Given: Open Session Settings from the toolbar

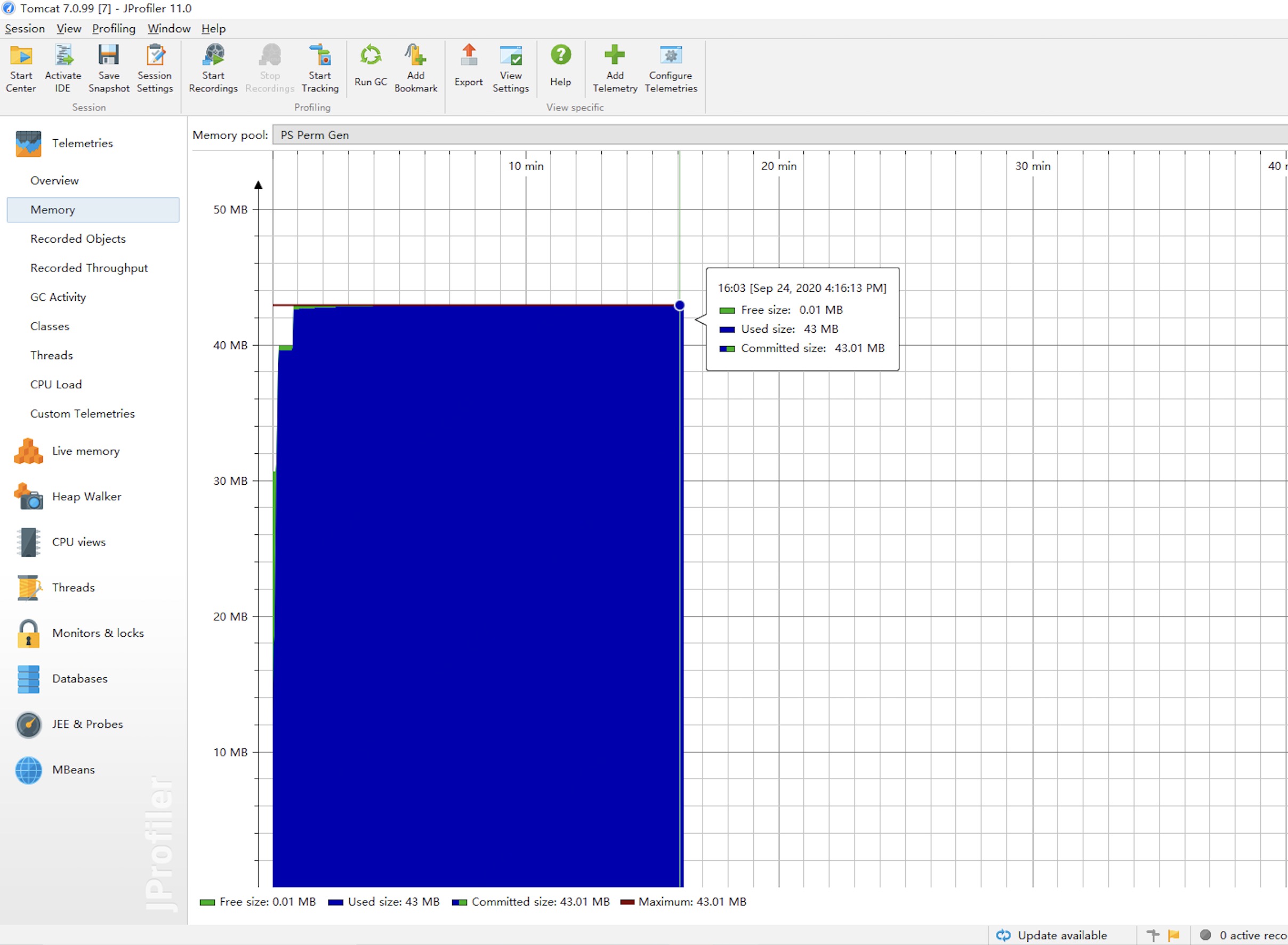Looking at the screenshot, I should coord(155,56).
